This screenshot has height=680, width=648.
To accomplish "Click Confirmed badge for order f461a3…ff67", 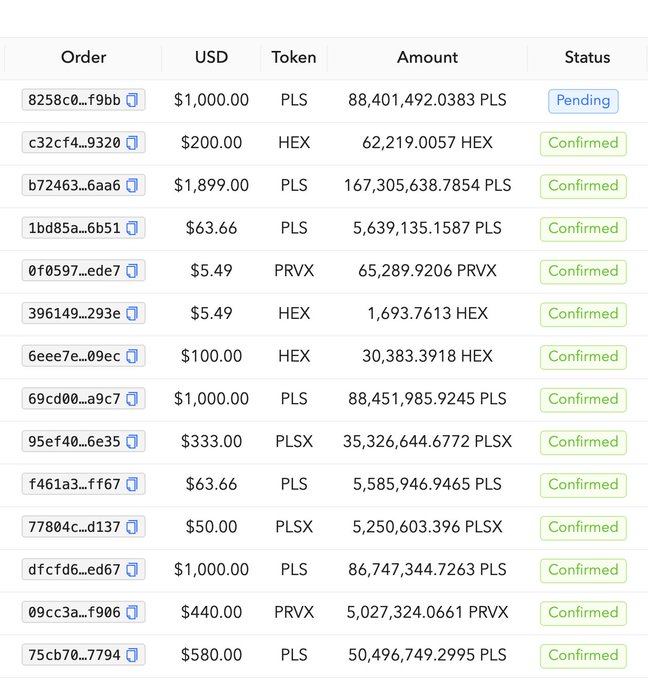I will point(583,485).
